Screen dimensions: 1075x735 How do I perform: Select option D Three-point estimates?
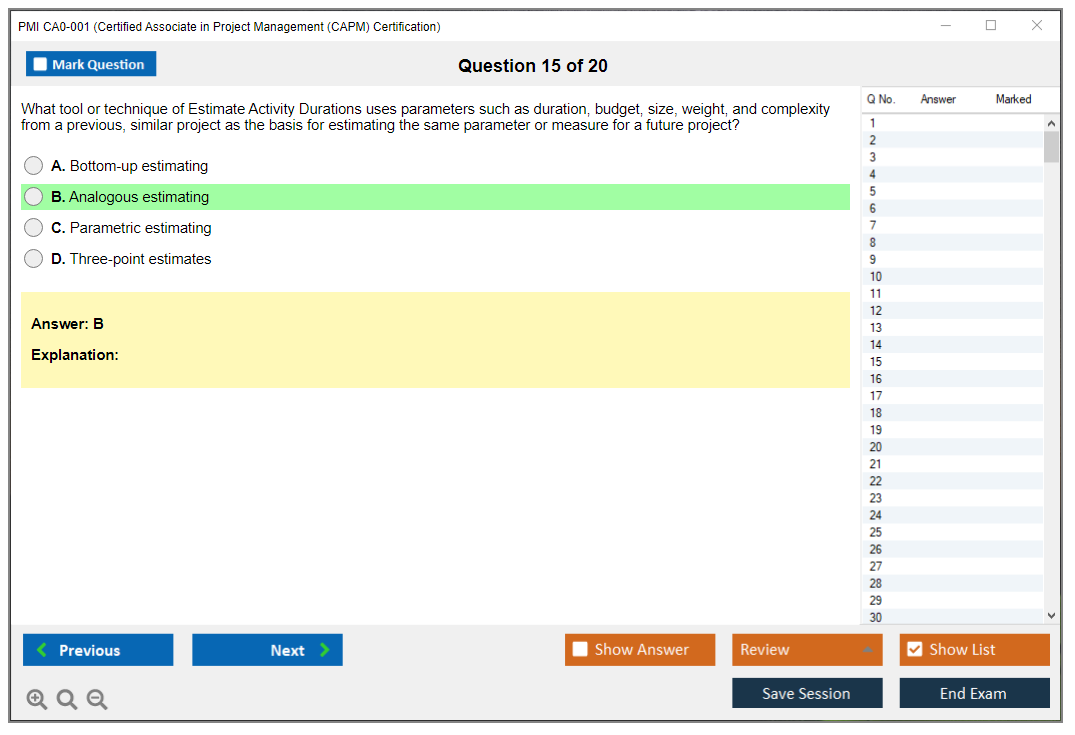[34, 259]
